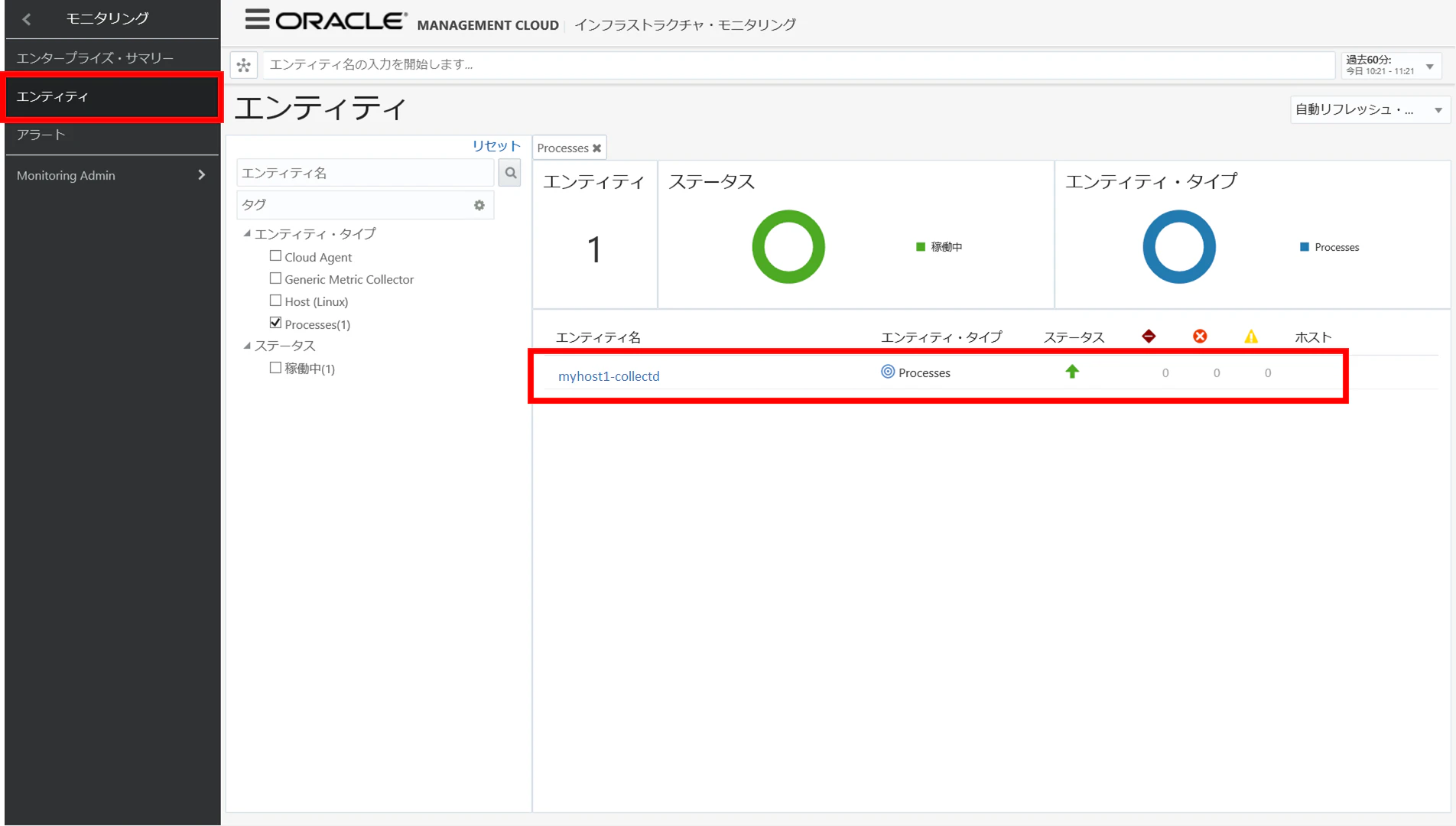
Task: Select エンティティ in the sidebar
Action: [112, 96]
